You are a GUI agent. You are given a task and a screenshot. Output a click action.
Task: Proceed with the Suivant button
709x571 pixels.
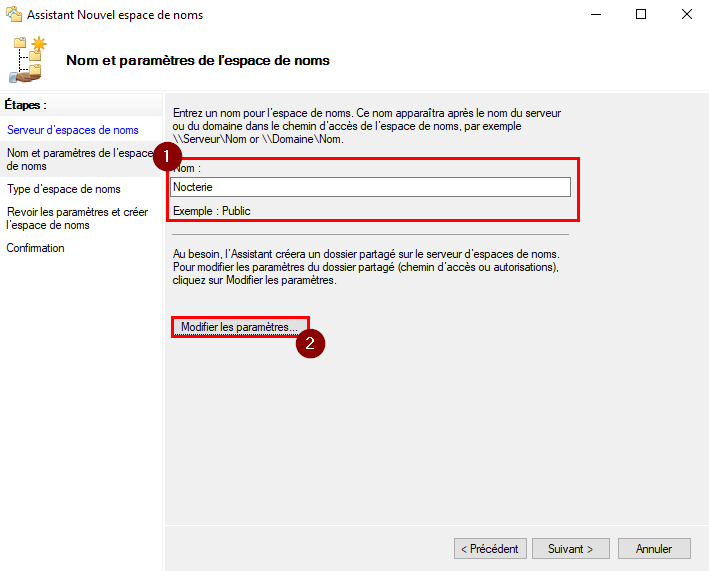point(570,549)
